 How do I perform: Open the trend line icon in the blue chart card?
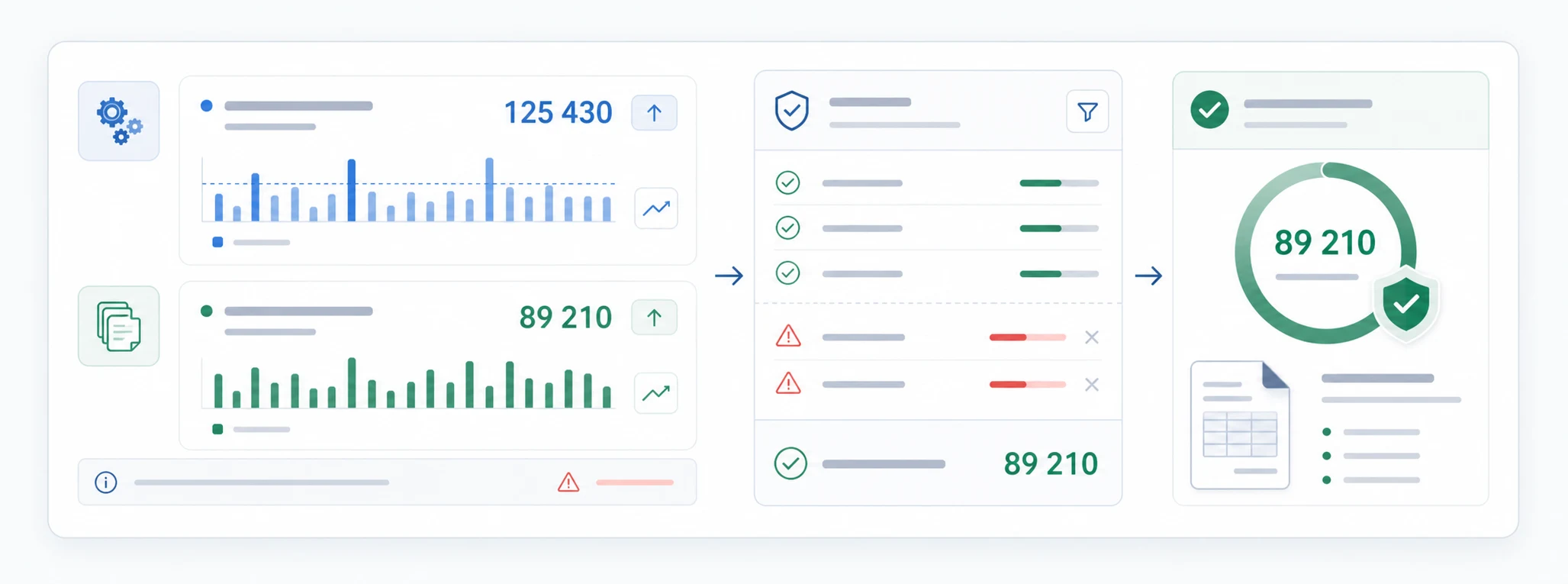(656, 208)
